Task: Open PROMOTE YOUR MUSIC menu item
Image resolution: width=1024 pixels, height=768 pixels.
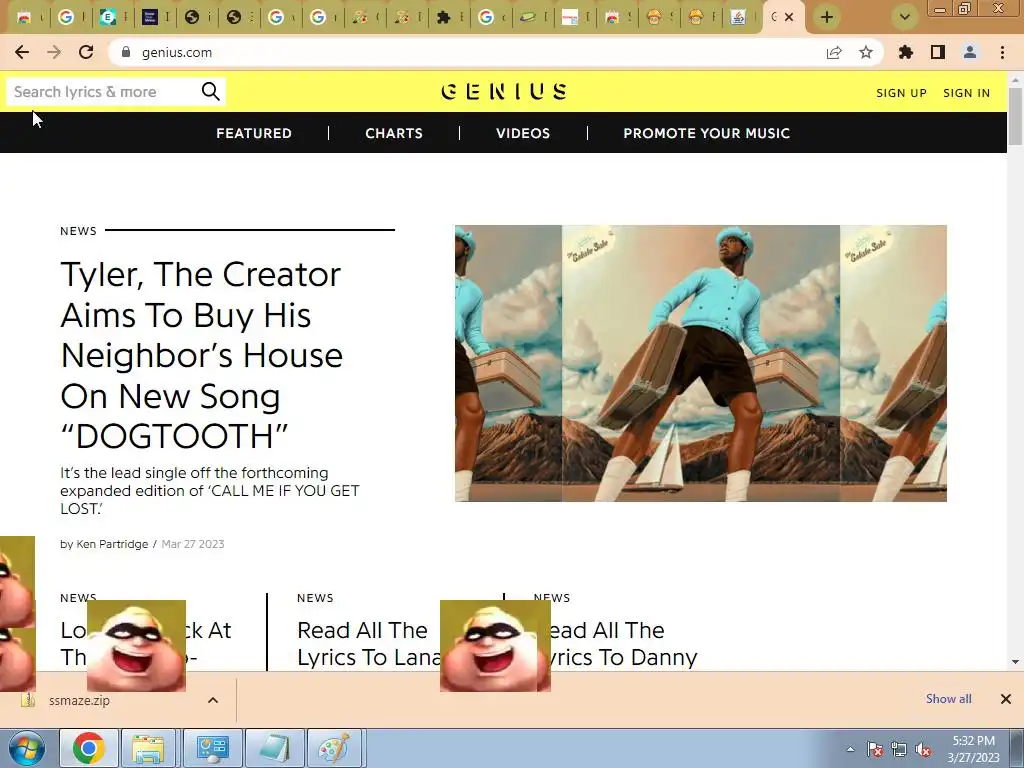Action: 707,133
